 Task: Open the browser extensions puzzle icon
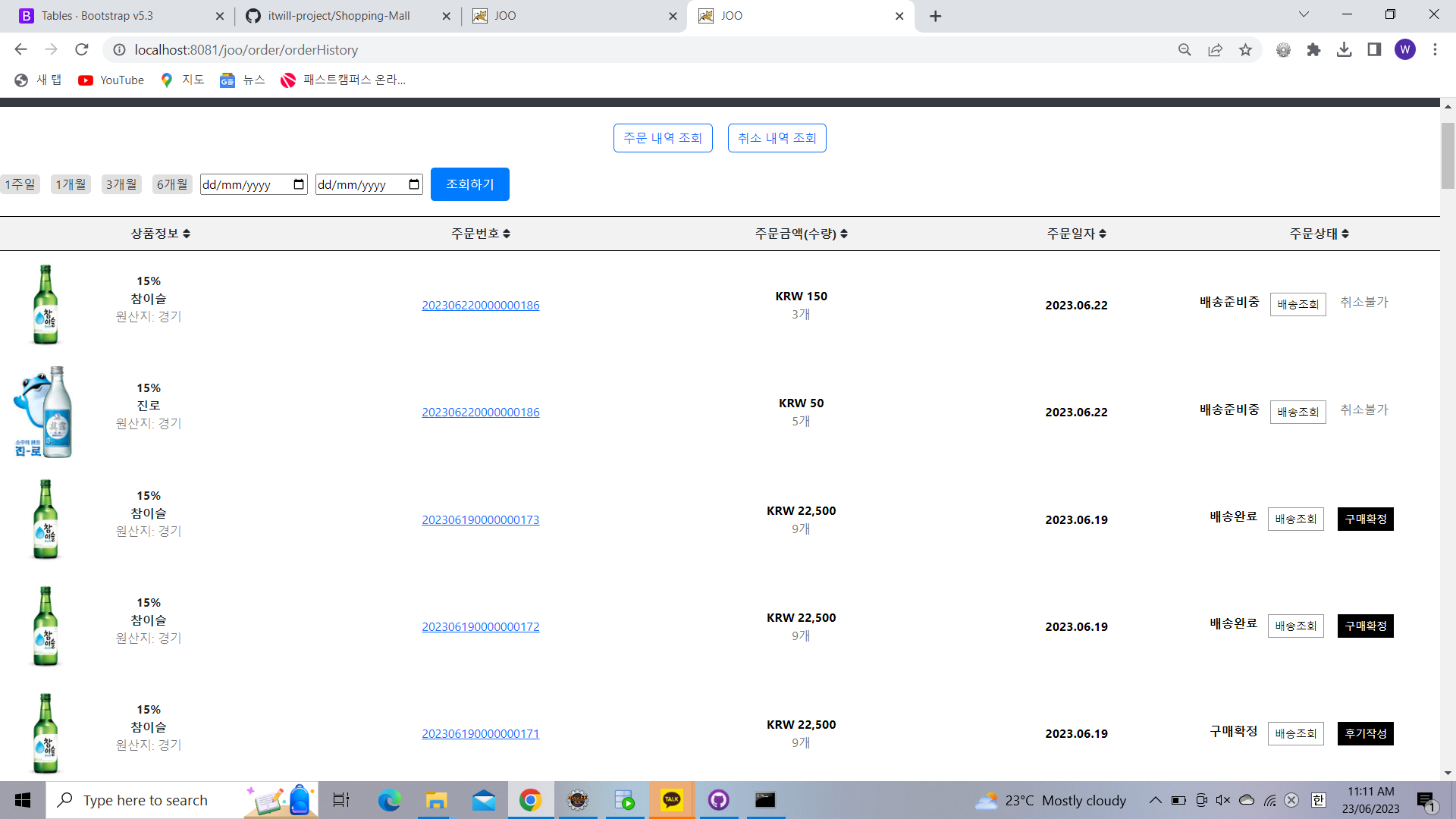1313,50
